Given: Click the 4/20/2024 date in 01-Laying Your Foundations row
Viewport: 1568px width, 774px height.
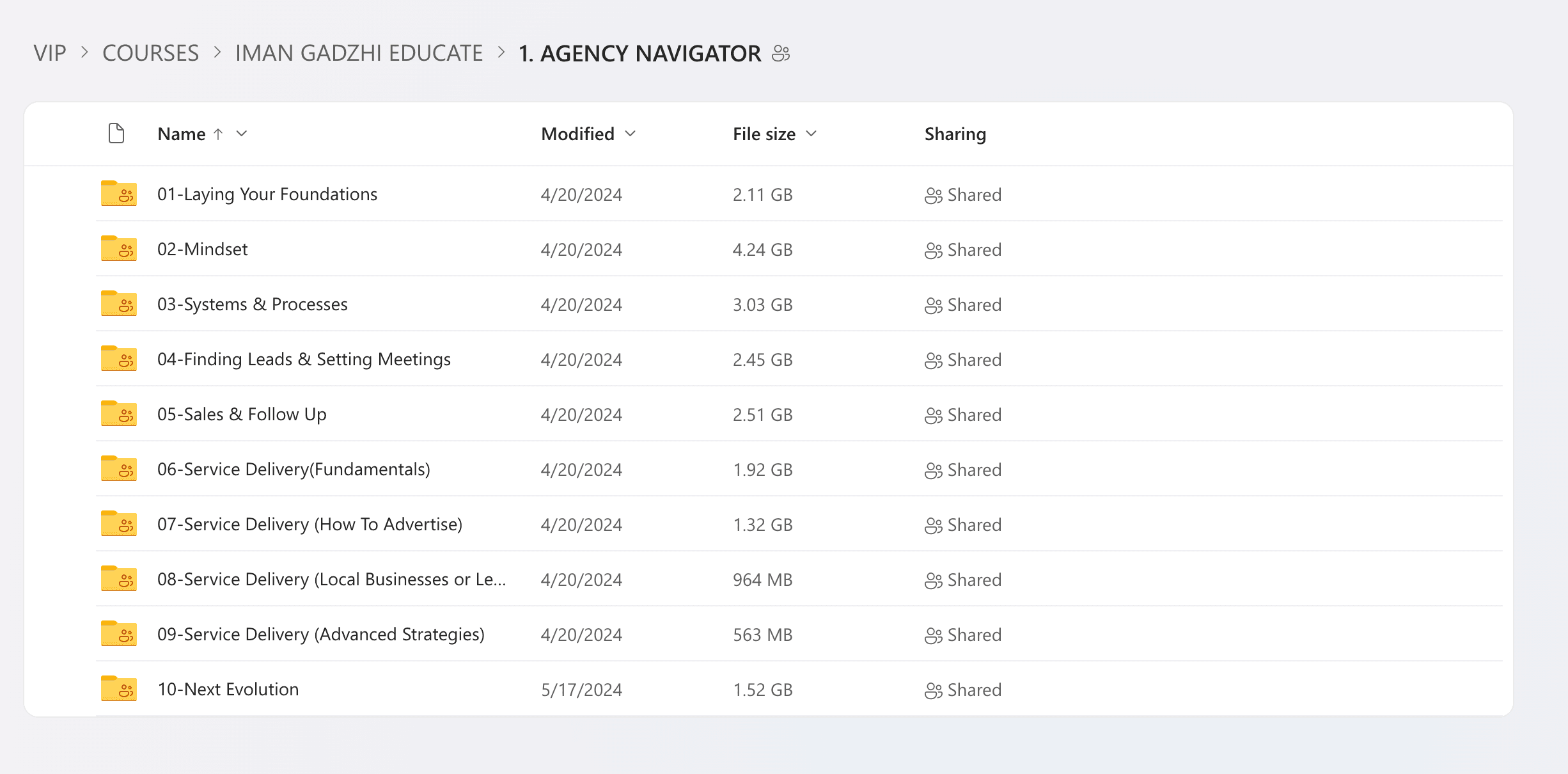Looking at the screenshot, I should tap(581, 194).
